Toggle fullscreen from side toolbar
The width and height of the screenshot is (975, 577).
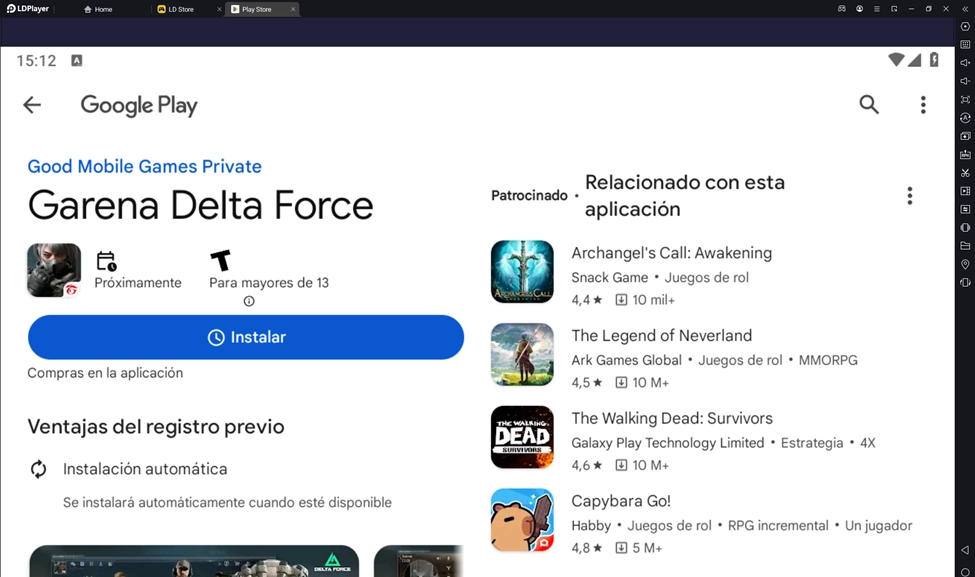pyautogui.click(x=965, y=99)
